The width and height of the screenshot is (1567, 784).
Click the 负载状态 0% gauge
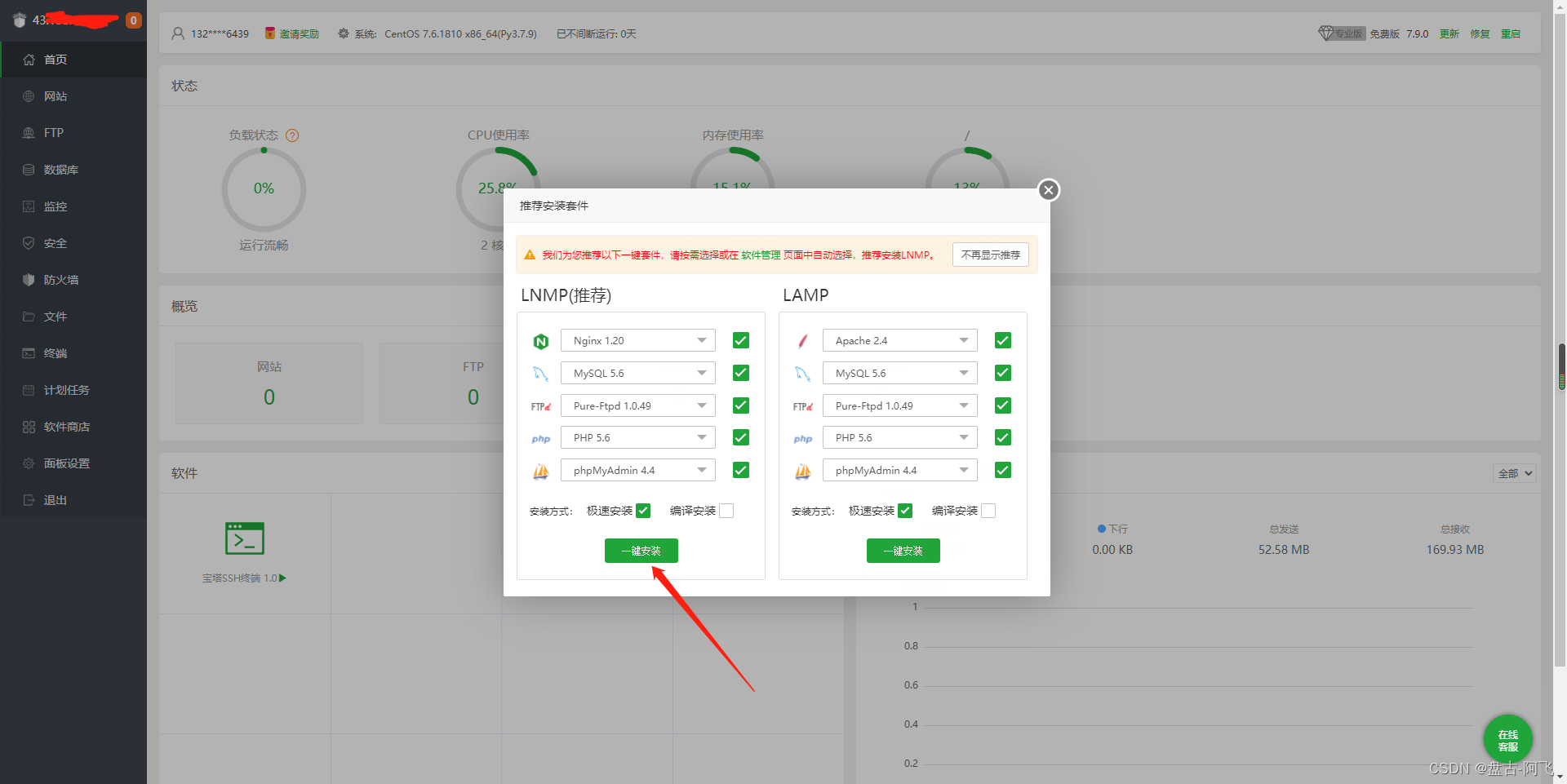pos(264,189)
